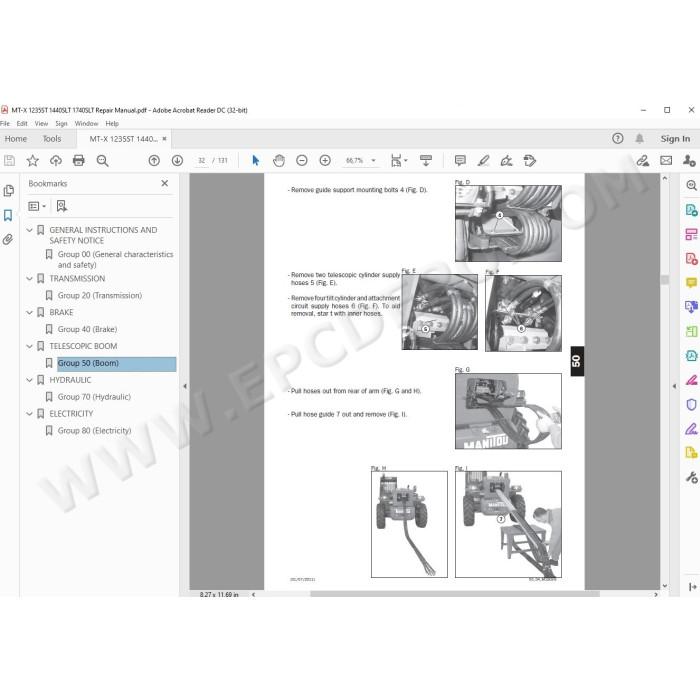Go to next page arrow
700x700 pixels.
(x=177, y=160)
